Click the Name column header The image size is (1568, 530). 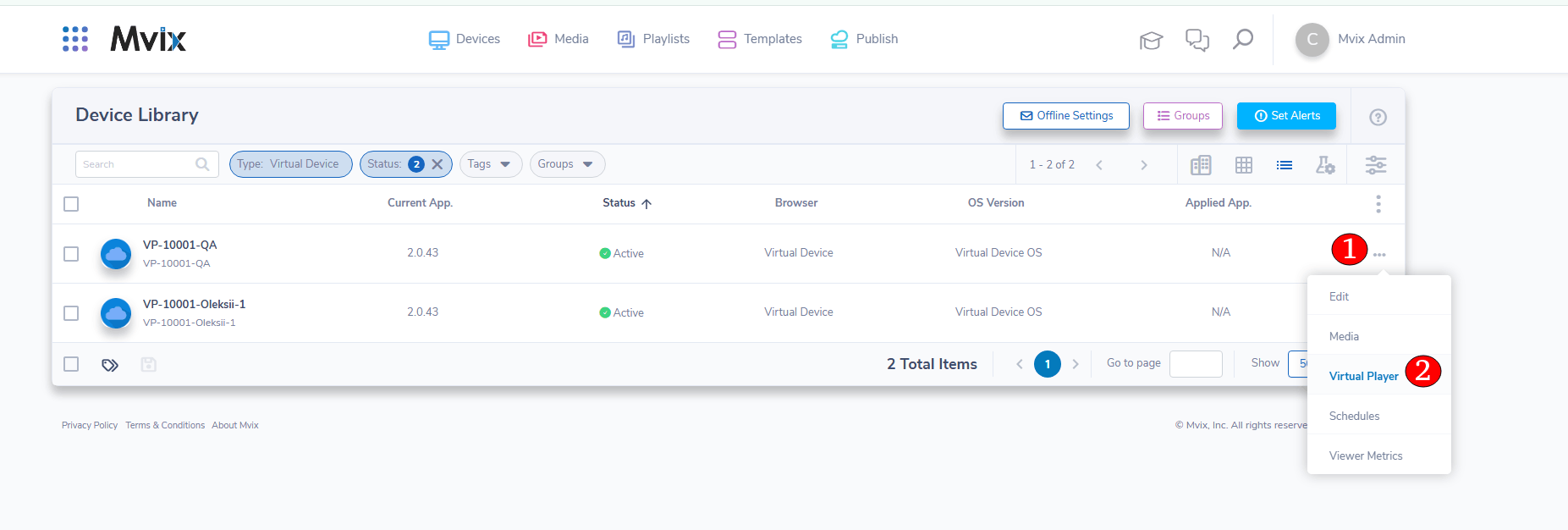(x=162, y=203)
